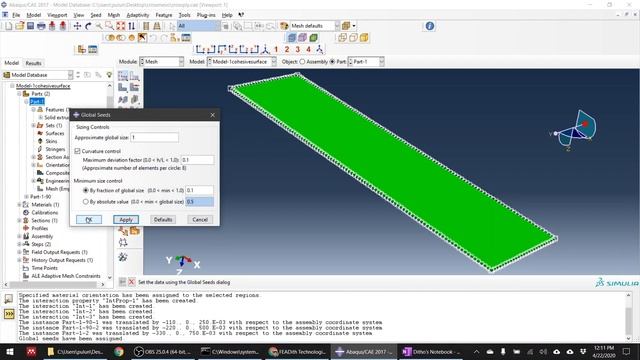
Task: Open the Model Database dropdown
Action: click(x=38, y=75)
